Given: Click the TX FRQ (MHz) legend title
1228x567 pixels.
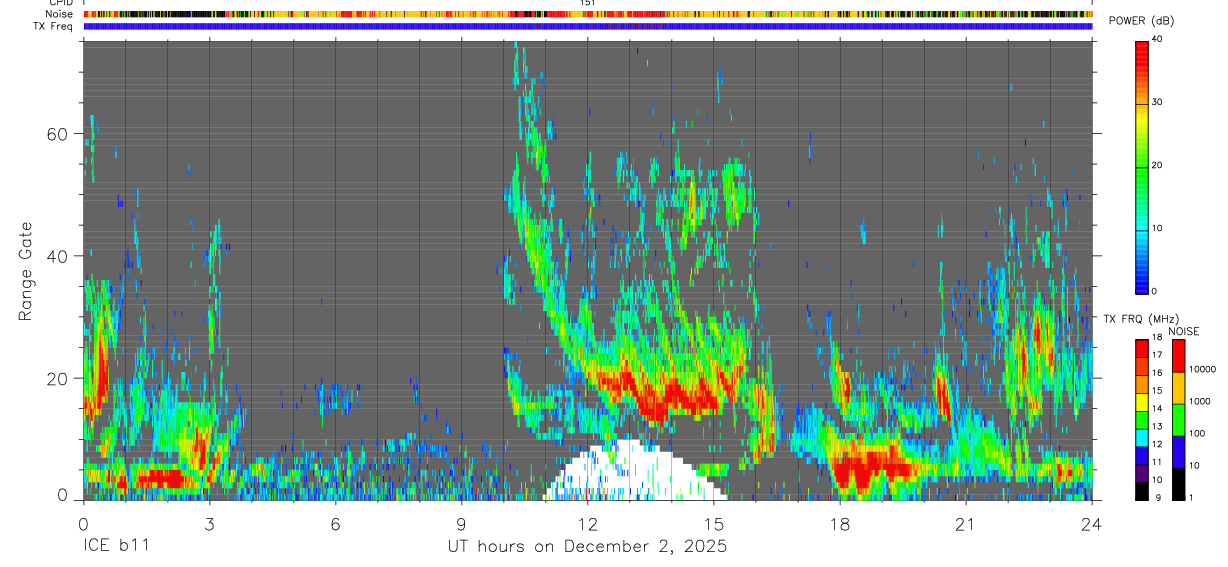Looking at the screenshot, I should pyautogui.click(x=1141, y=318).
